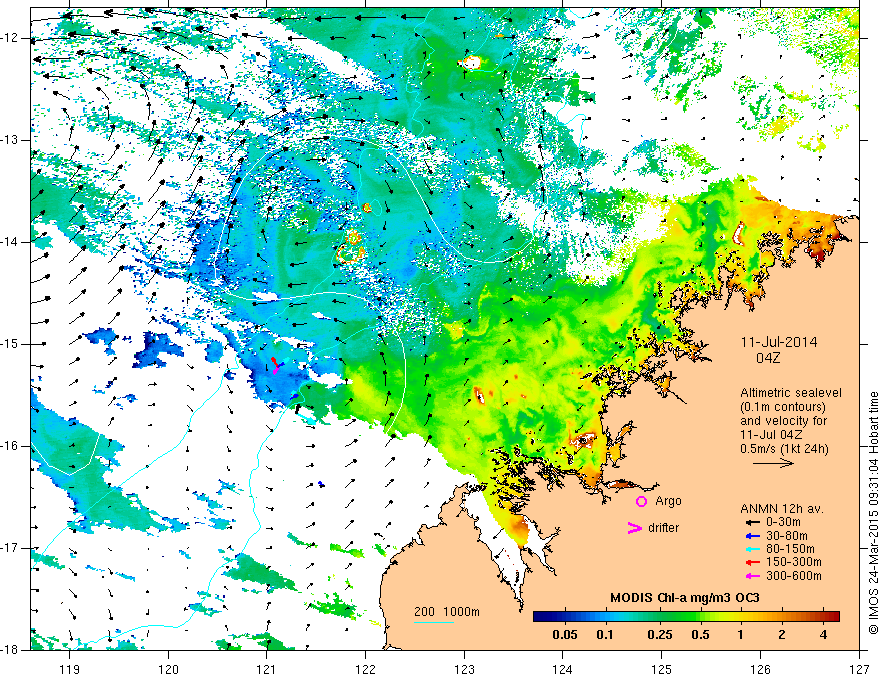
Task: Click the '30-80m' depth label
Action: click(x=787, y=536)
